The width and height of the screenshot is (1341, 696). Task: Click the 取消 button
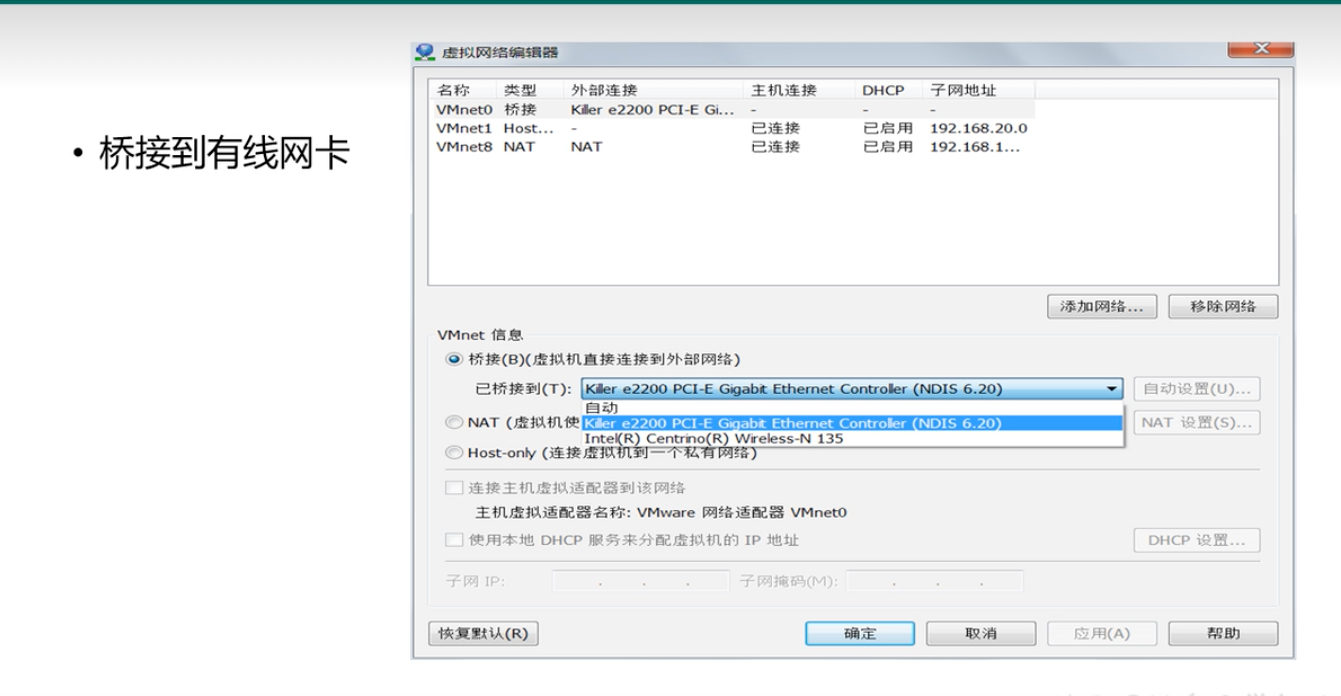pyautogui.click(x=981, y=634)
